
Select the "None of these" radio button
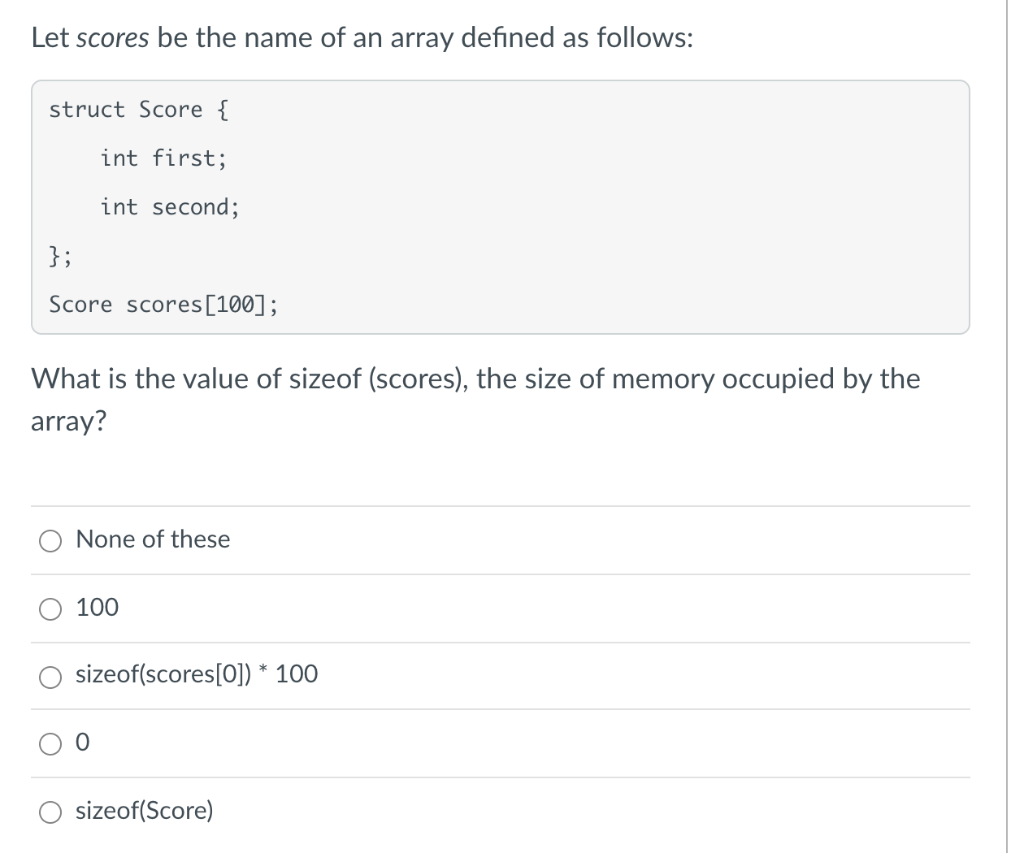[x=49, y=540]
